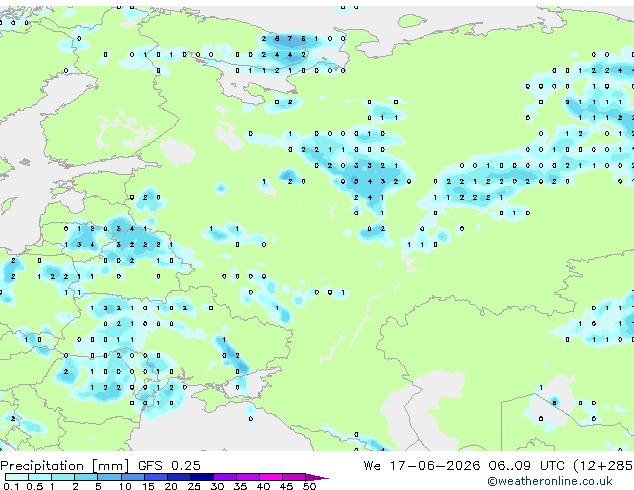
Task: Click the legend value label '10'
Action: [x=125, y=486]
